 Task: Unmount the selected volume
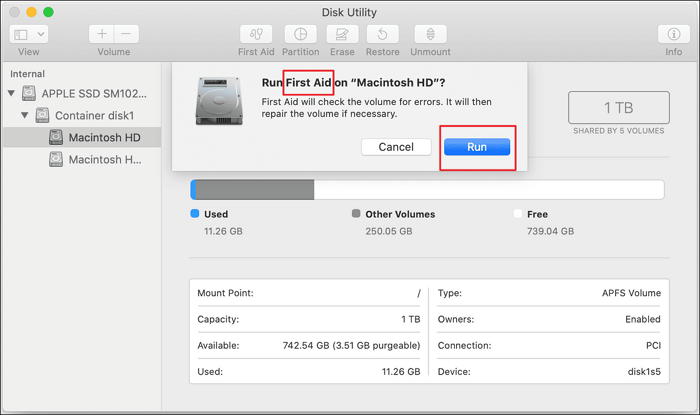(x=430, y=34)
